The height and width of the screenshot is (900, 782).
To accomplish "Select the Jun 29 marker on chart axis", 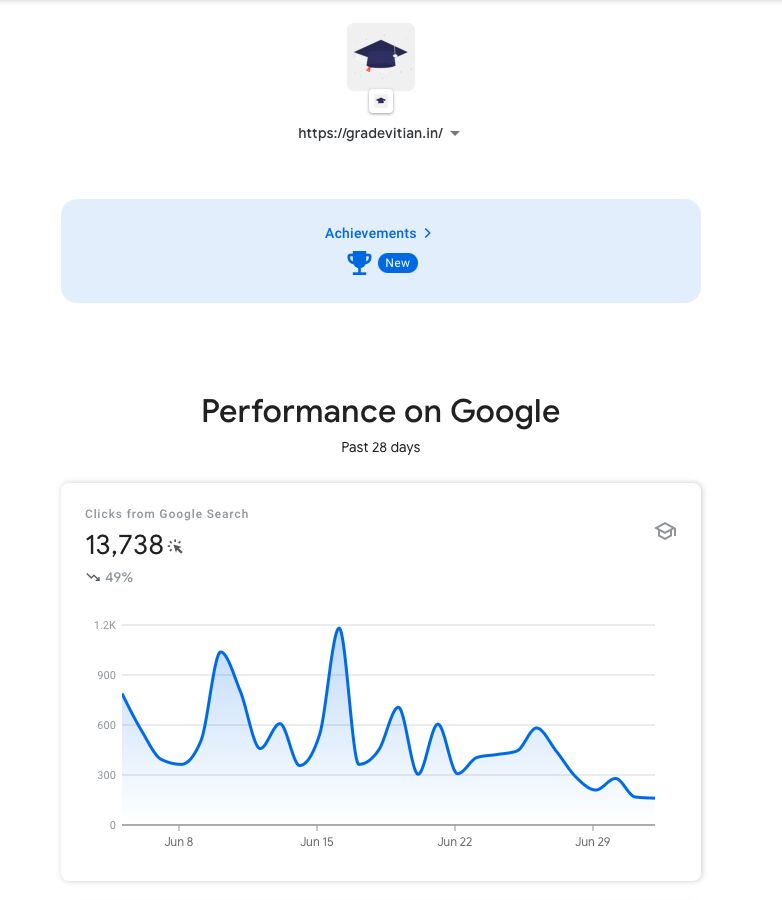I will (593, 841).
